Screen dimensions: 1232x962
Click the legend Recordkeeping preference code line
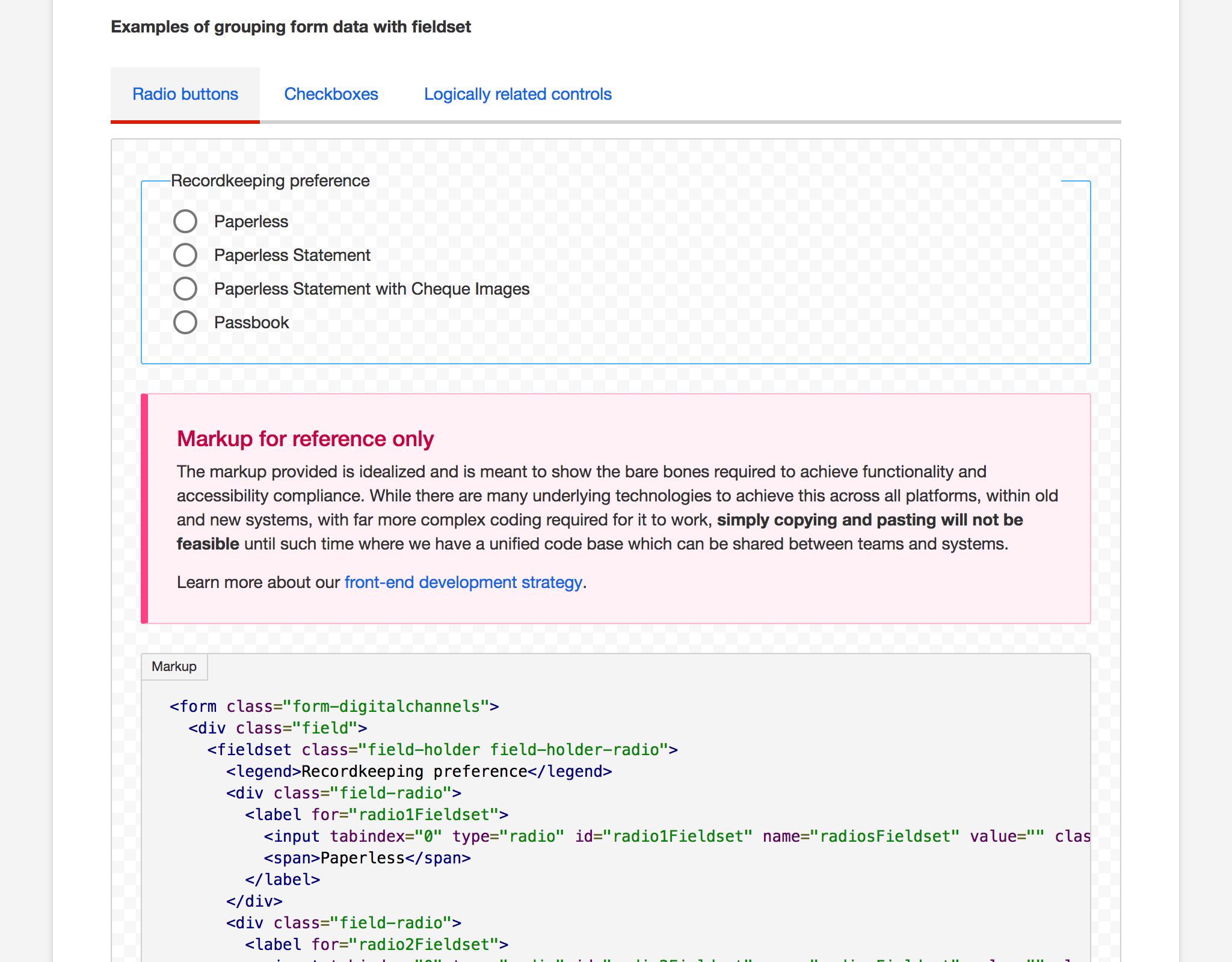(419, 771)
